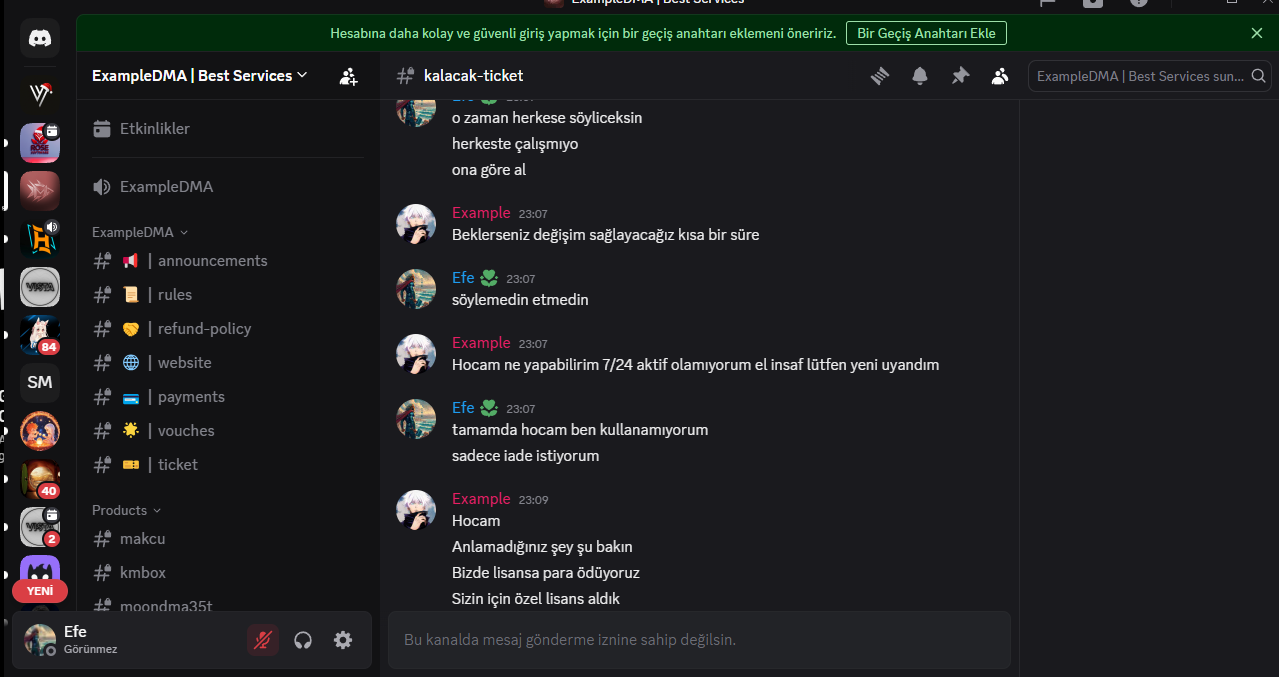1279x677 pixels.
Task: Toggle the member list icon
Action: pos(1000,76)
